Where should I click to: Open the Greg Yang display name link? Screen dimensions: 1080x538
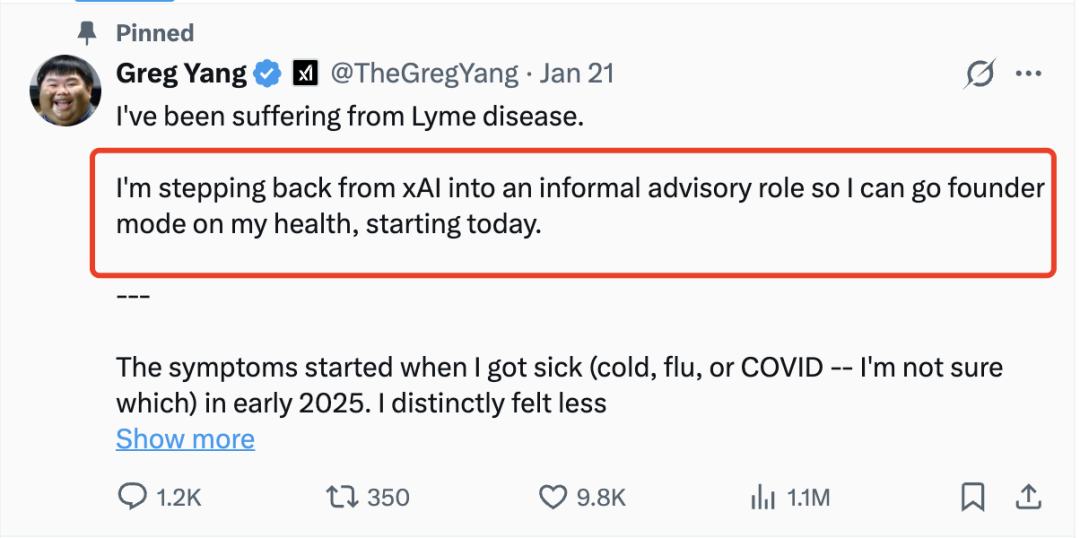tap(181, 73)
